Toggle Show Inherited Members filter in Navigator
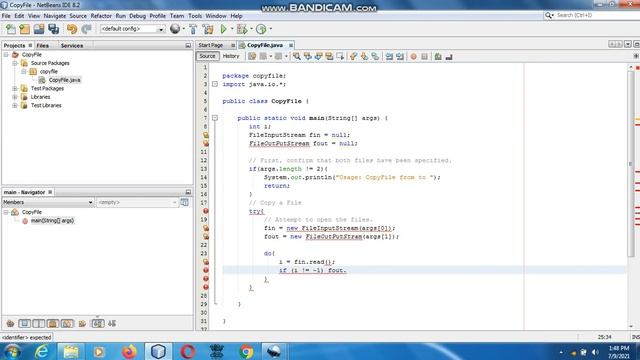Screen dimensions: 640x360 [10, 324]
